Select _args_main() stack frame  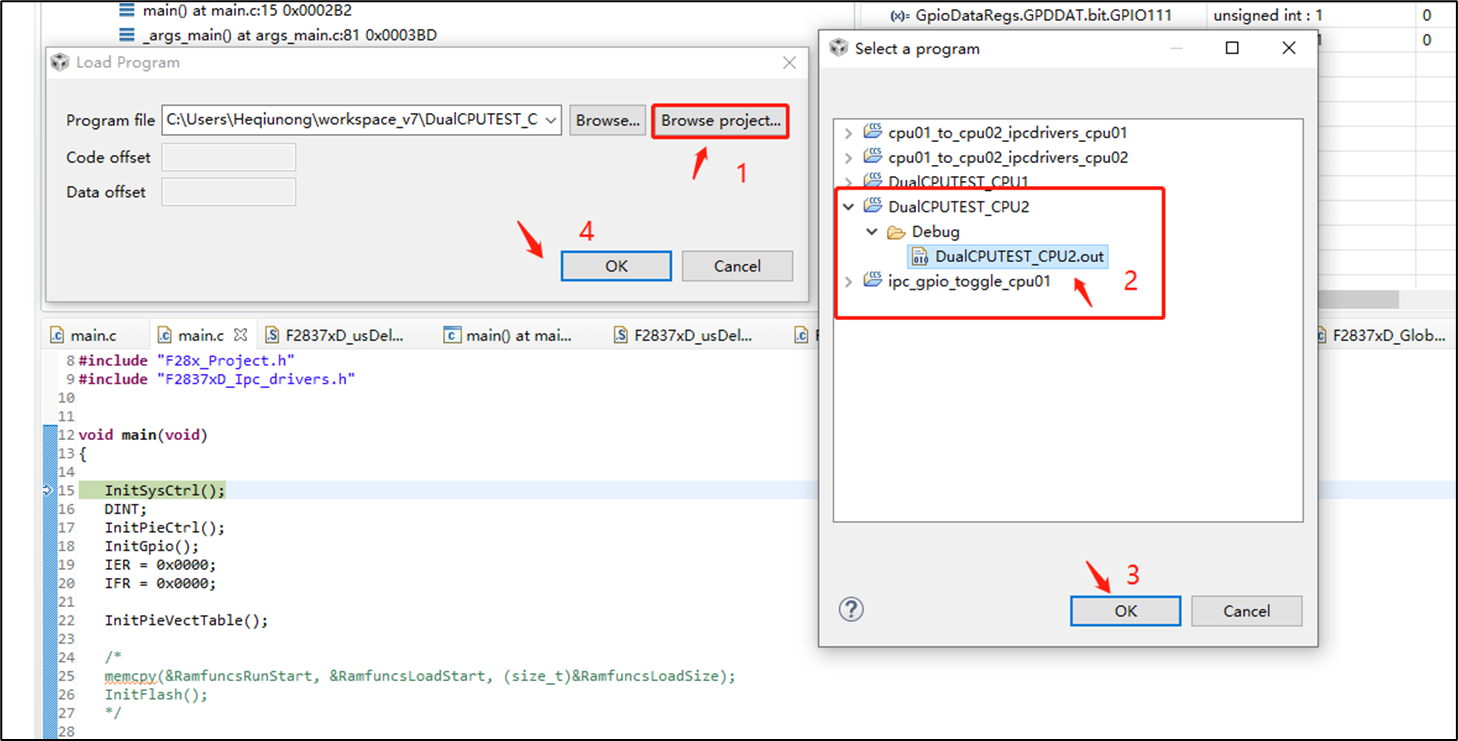click(x=290, y=35)
